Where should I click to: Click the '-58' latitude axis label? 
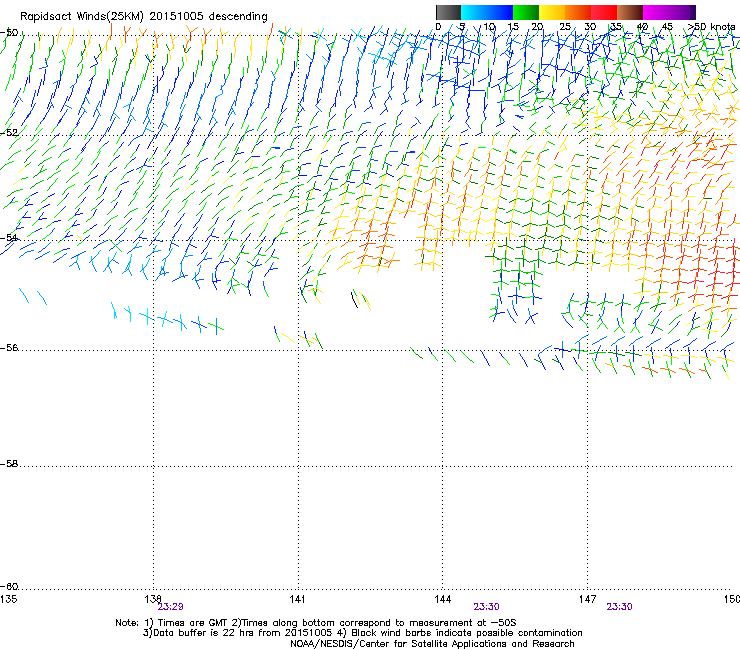tap(9, 464)
